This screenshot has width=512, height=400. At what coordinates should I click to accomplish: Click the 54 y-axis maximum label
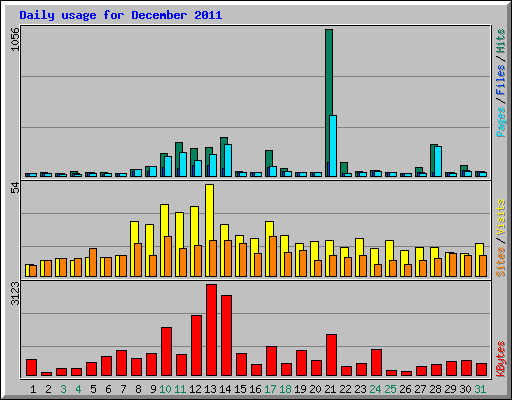click(15, 188)
